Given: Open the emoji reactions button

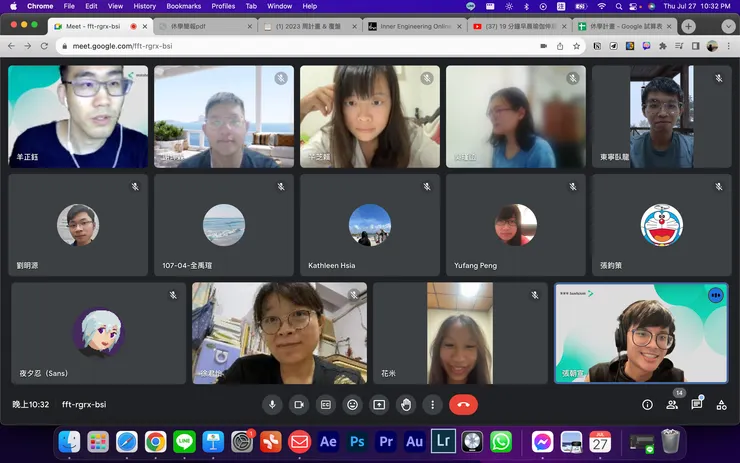Looking at the screenshot, I should 353,404.
